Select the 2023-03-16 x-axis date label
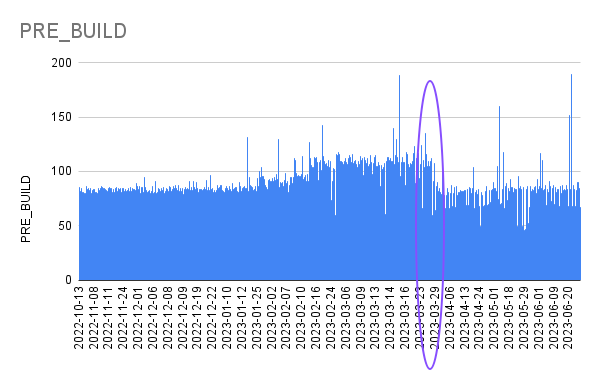This screenshot has height=382, width=600. (405, 318)
